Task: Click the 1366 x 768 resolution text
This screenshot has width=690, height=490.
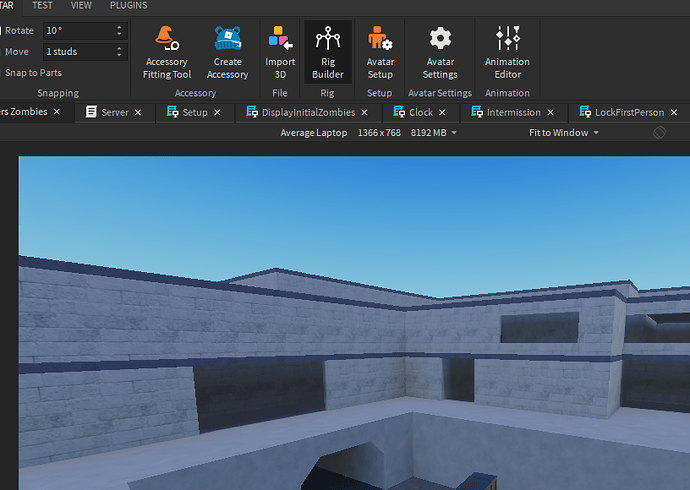Action: click(x=379, y=133)
